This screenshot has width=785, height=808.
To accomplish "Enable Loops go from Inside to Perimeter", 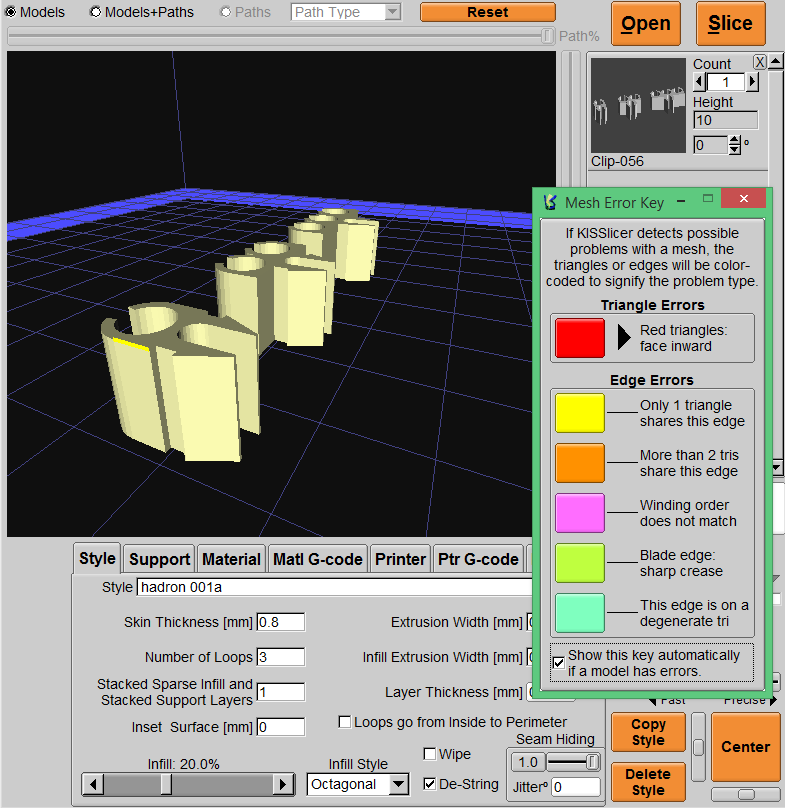I will pyautogui.click(x=345, y=722).
